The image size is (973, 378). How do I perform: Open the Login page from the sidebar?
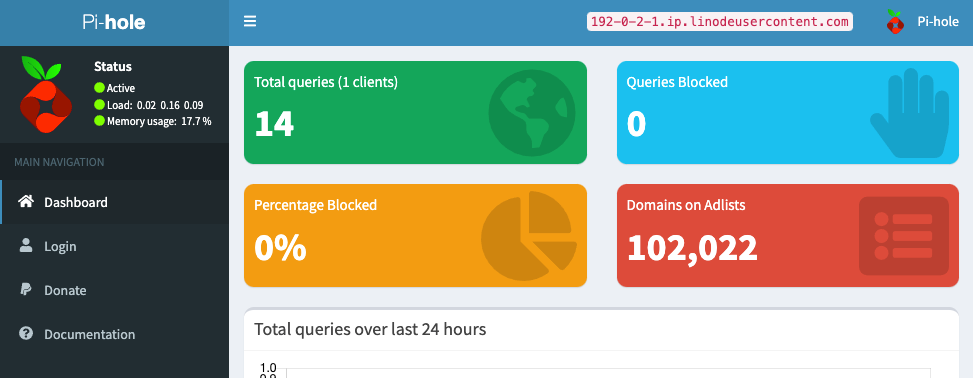coord(114,246)
